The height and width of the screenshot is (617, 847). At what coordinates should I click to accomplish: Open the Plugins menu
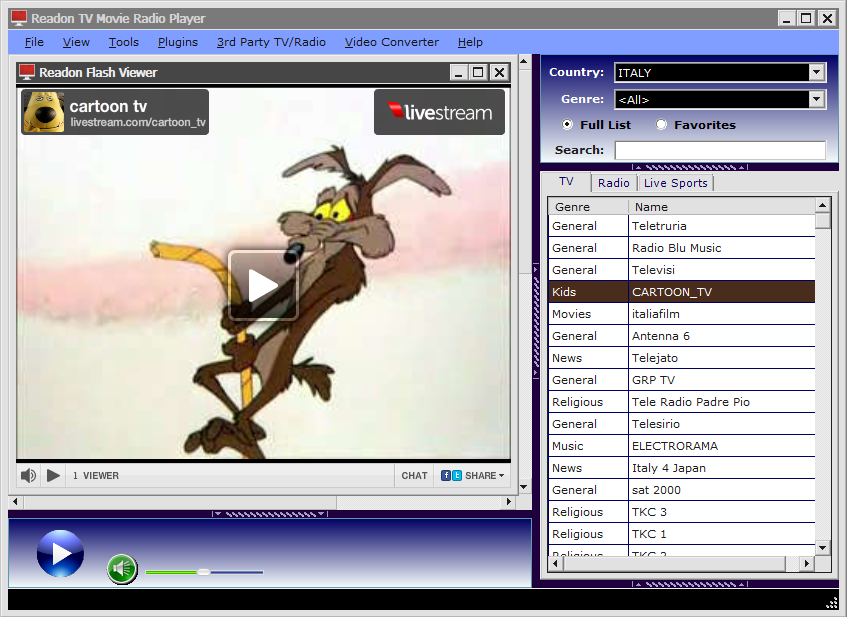pos(178,42)
